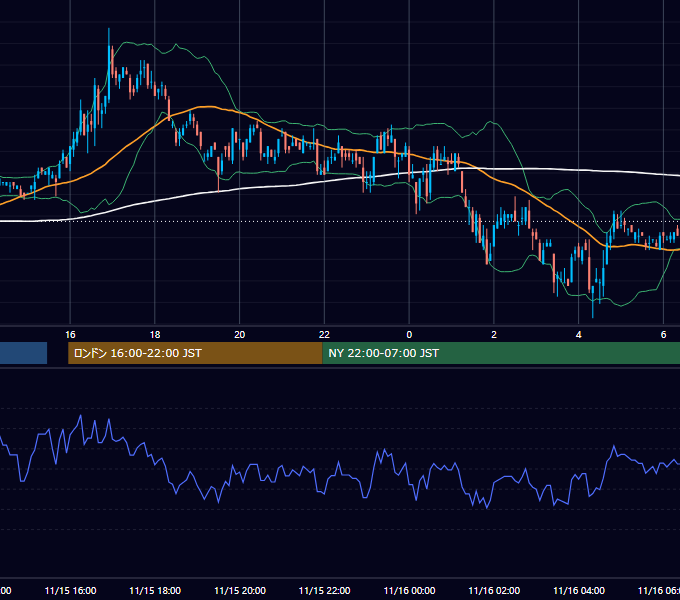Click hour label 20 on the price chart axis

click(240, 335)
